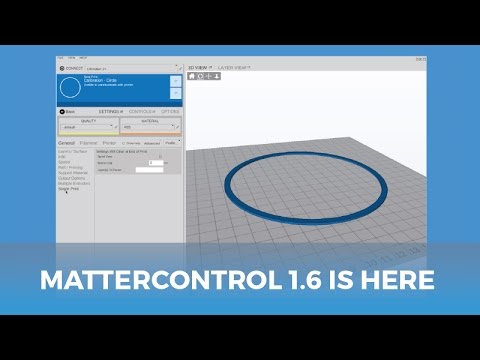Open the third menu in the menu bar
The image size is (480, 360).
pos(83,58)
